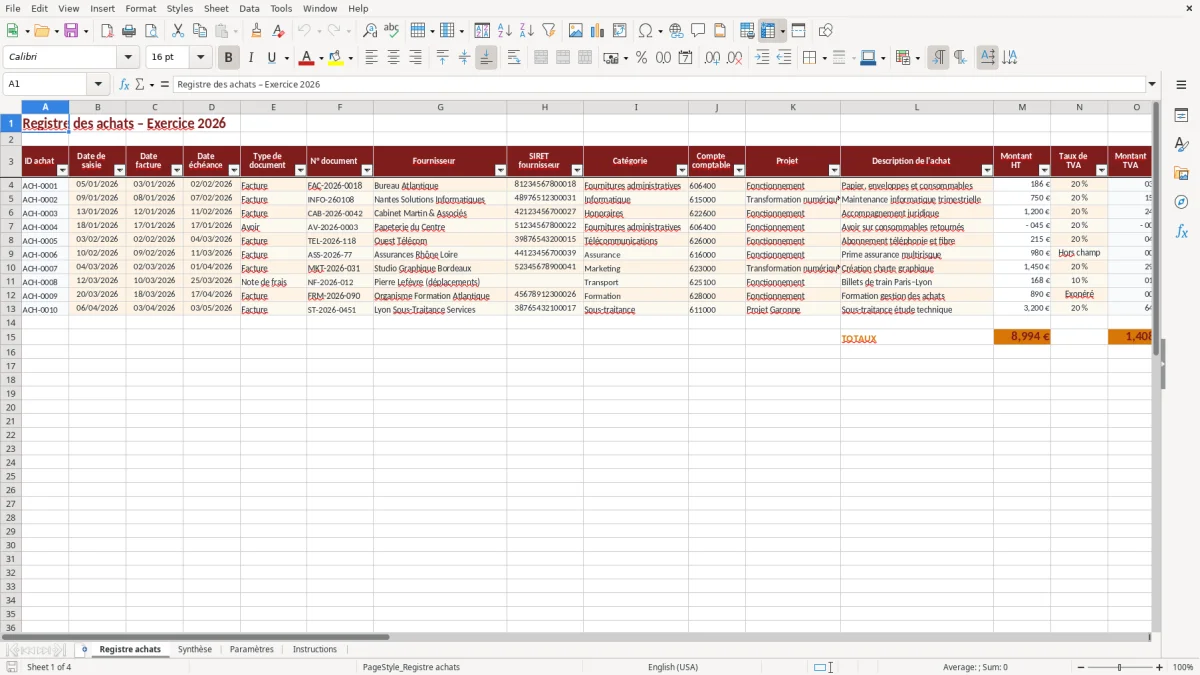Toggle Wrap Text
Image resolution: width=1200 pixels, height=675 pixels.
pyautogui.click(x=514, y=58)
